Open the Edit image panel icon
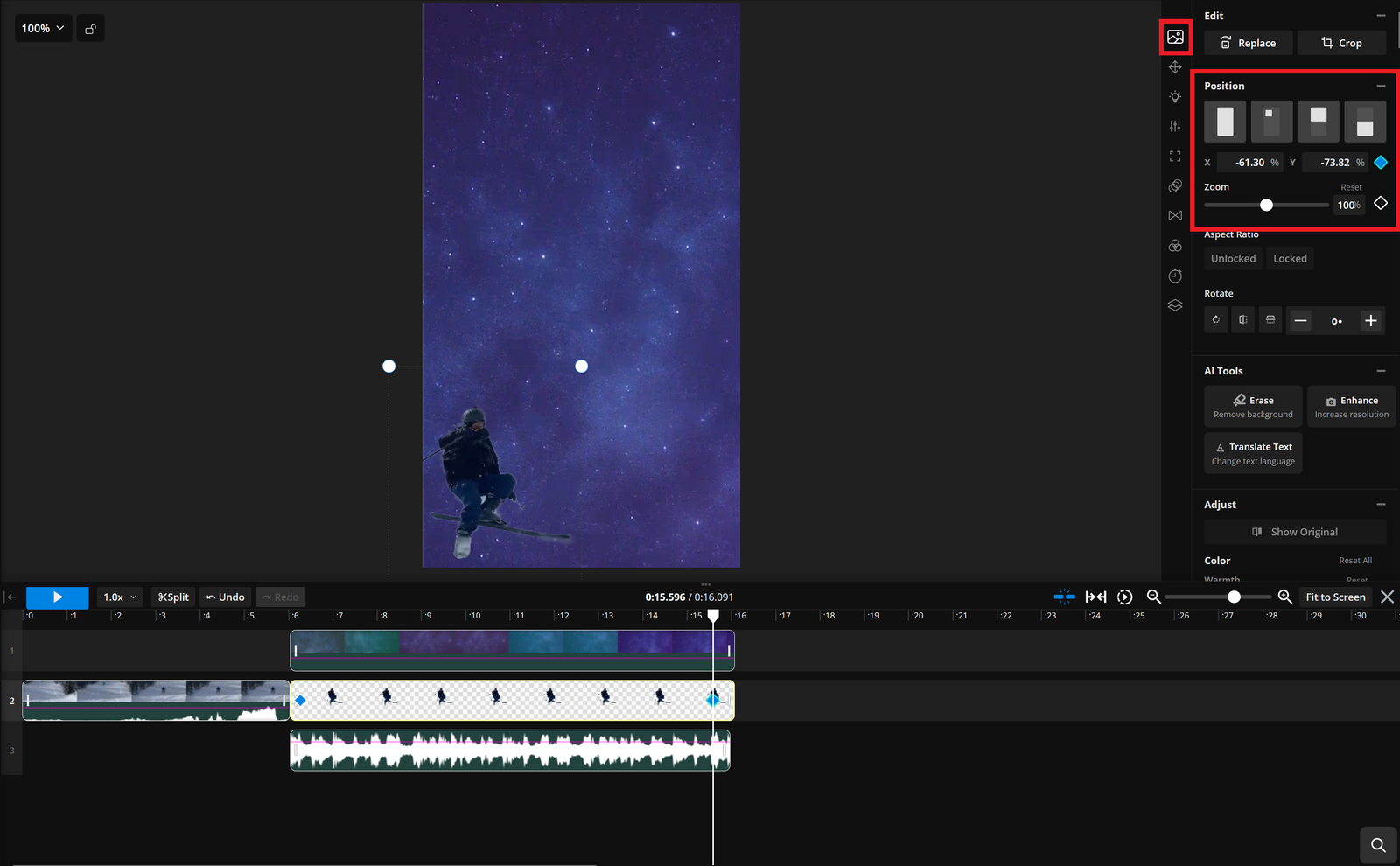Screen dimensions: 1400x866 tap(1176, 37)
